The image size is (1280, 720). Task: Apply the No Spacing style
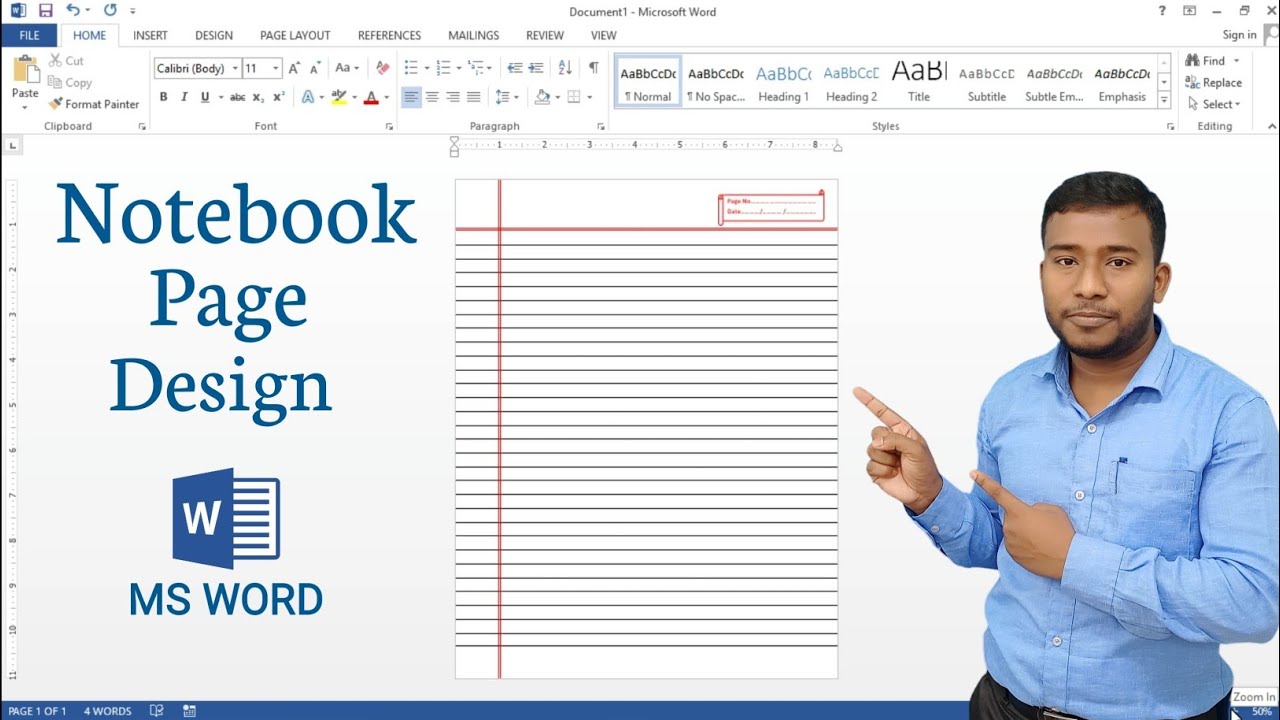(x=716, y=82)
